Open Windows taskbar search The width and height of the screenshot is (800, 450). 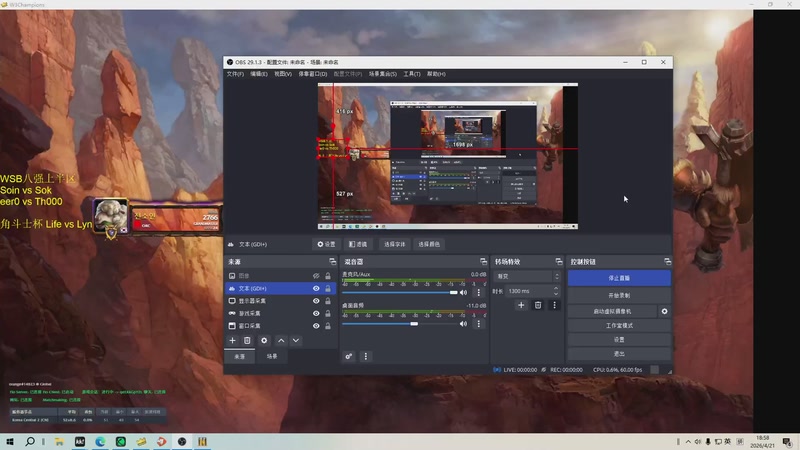[x=30, y=441]
